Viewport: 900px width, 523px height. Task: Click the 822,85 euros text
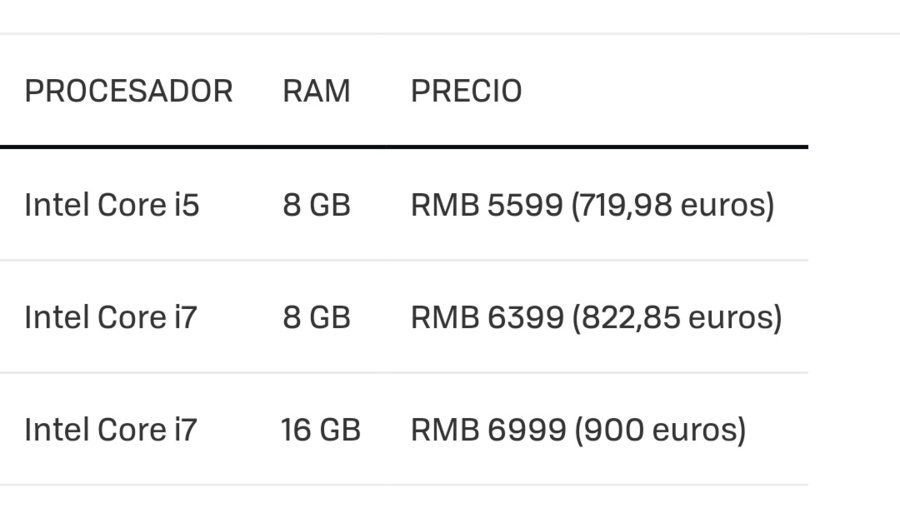(677, 317)
